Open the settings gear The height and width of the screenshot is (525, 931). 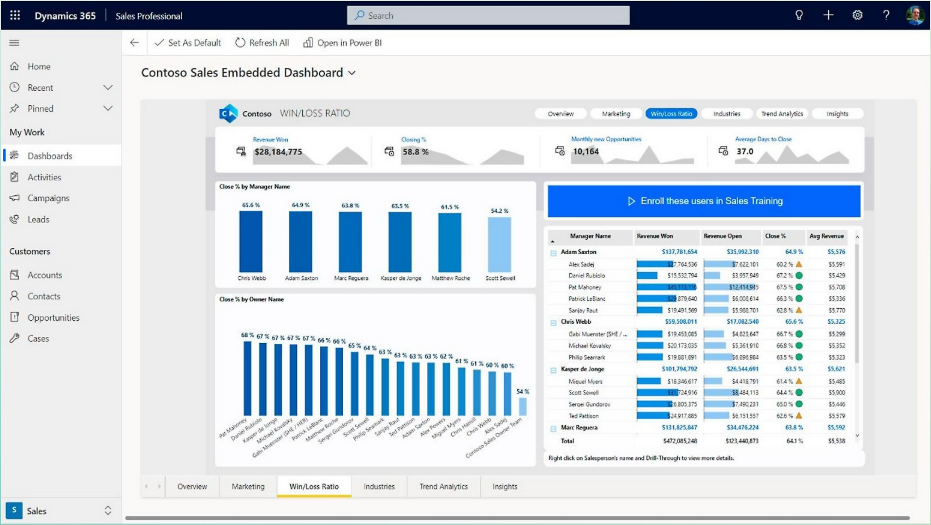(857, 15)
